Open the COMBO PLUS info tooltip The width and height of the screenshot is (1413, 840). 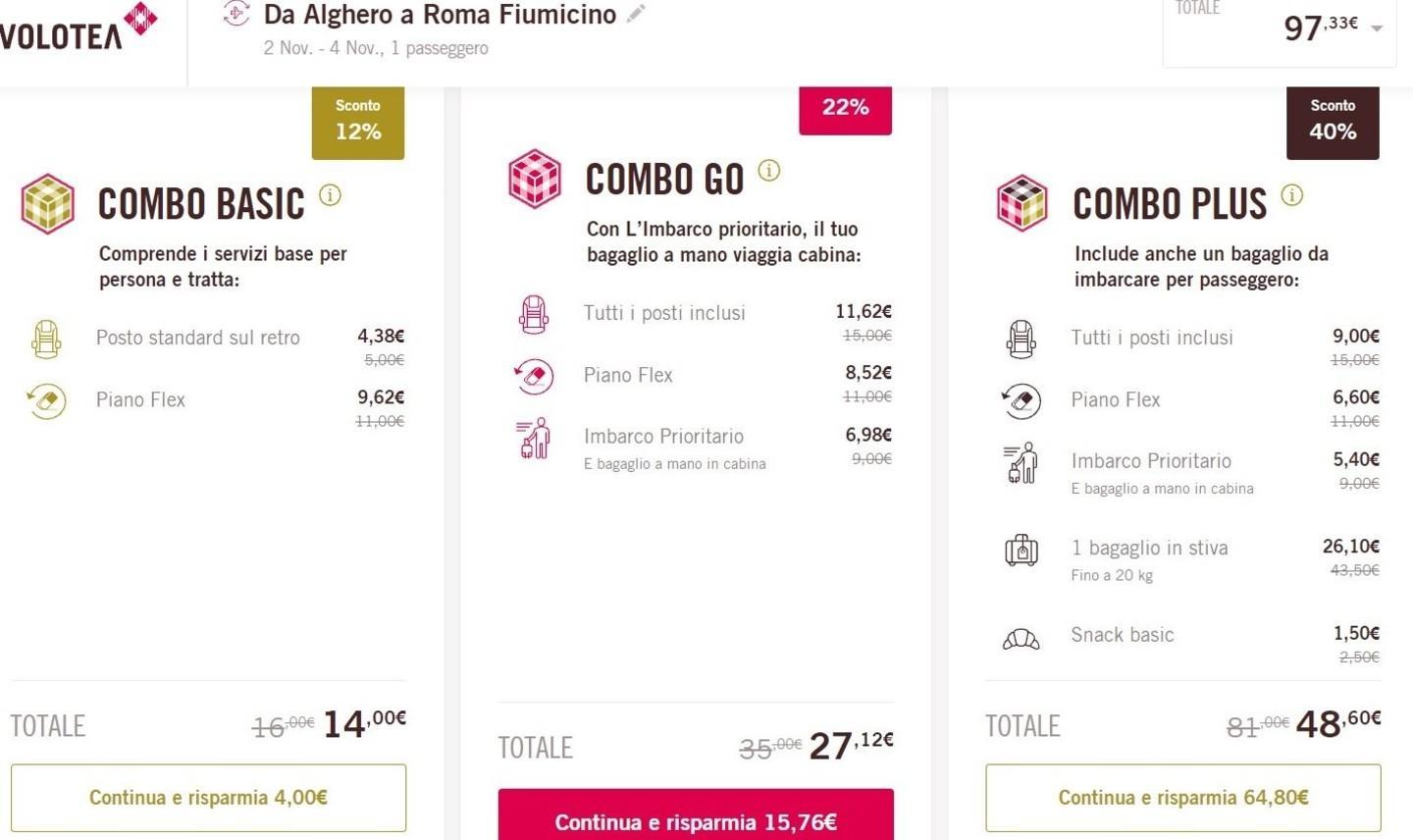coord(1293,195)
